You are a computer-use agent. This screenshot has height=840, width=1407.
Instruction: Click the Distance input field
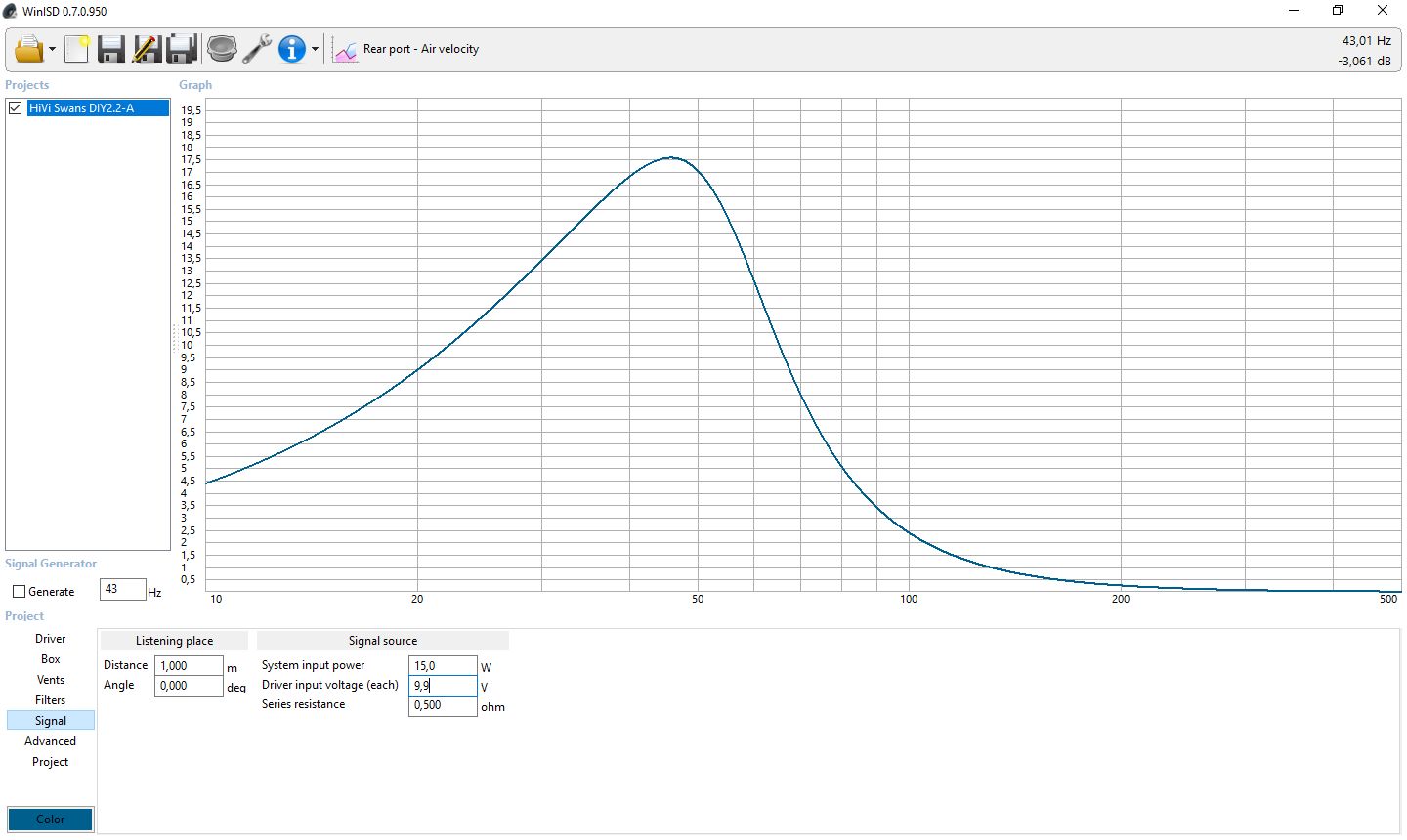coord(189,666)
